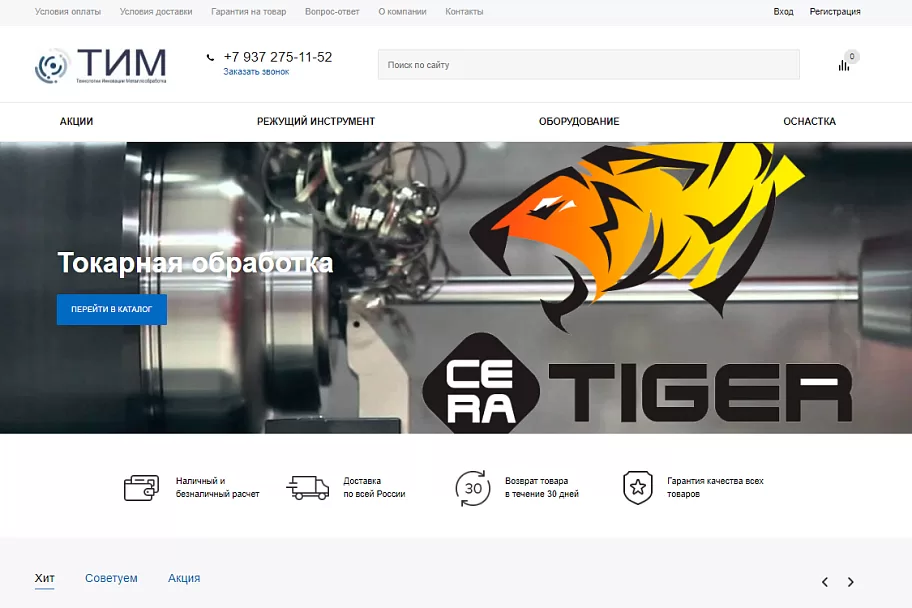Switch to the Акция tab
Image resolution: width=912 pixels, height=608 pixels.
(x=184, y=578)
